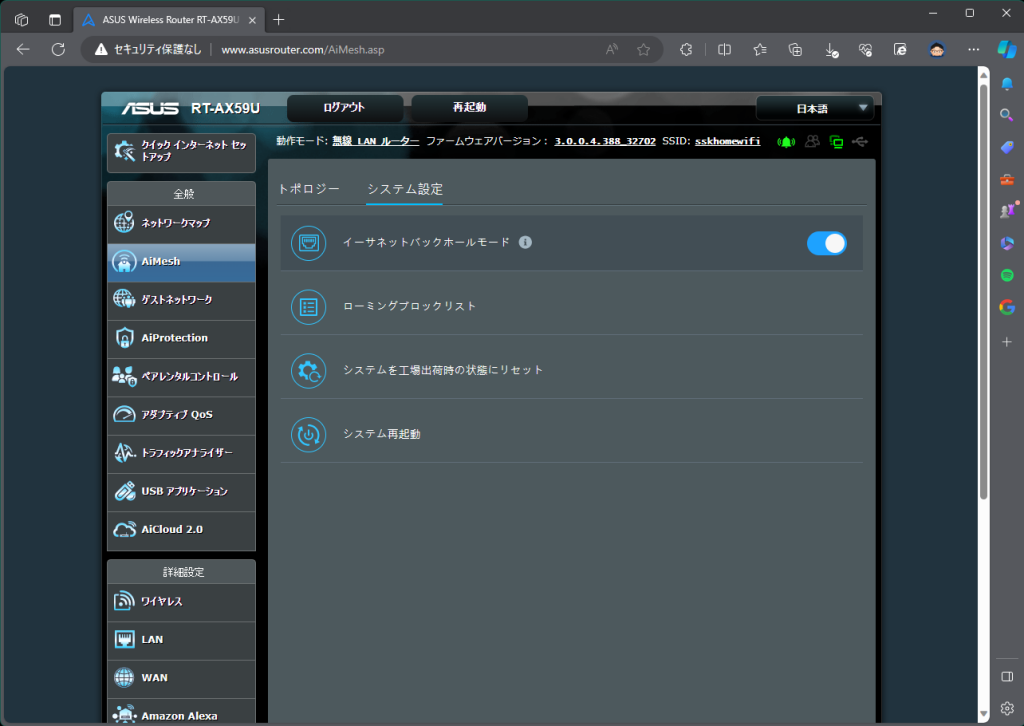Click the ローミングブロックリスト list icon
The width and height of the screenshot is (1024, 726).
click(x=308, y=307)
